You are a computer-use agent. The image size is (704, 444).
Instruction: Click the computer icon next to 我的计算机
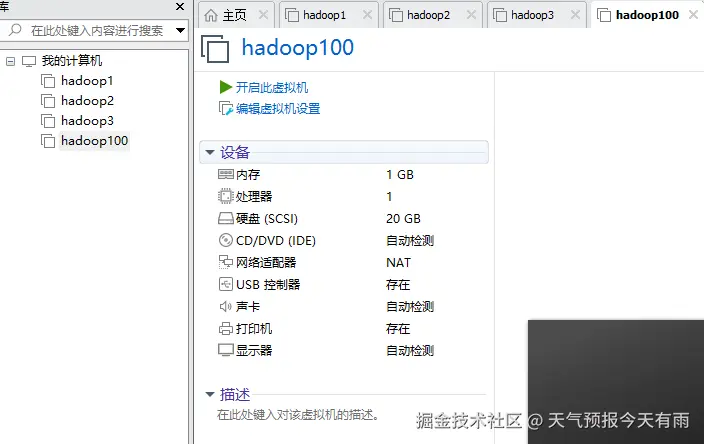[29, 61]
